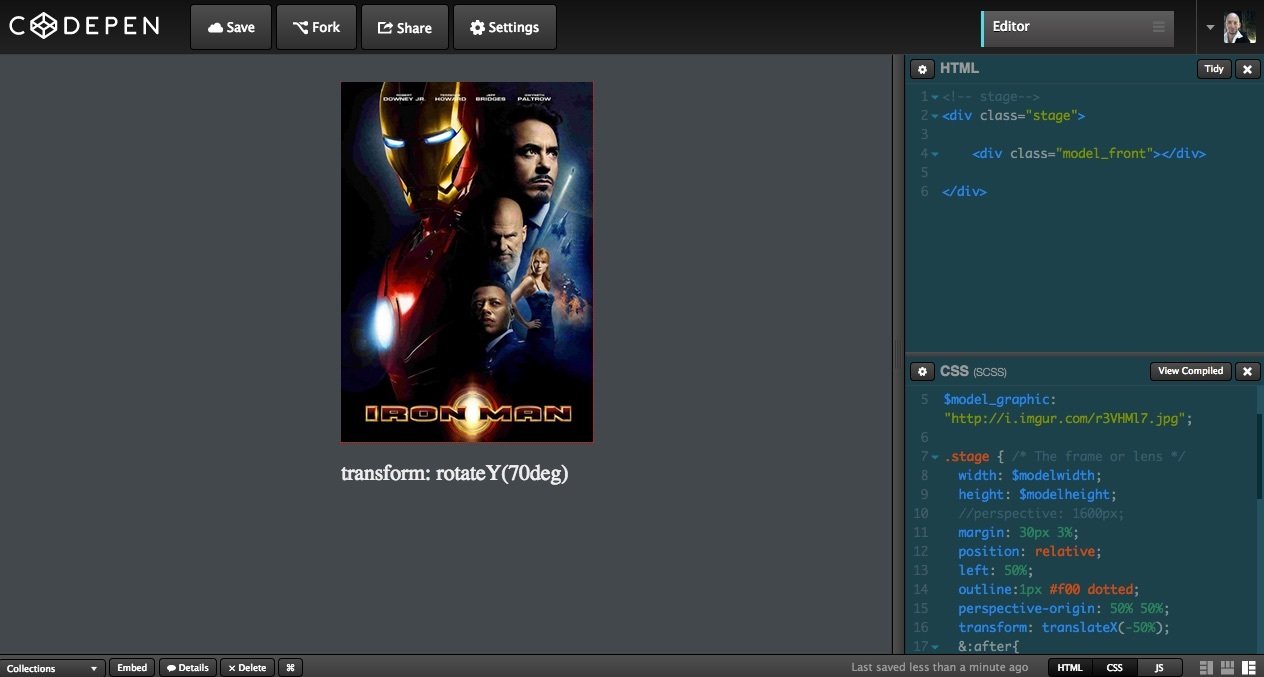Click the Embed button
Image resolution: width=1264 pixels, height=677 pixels.
pos(132,668)
